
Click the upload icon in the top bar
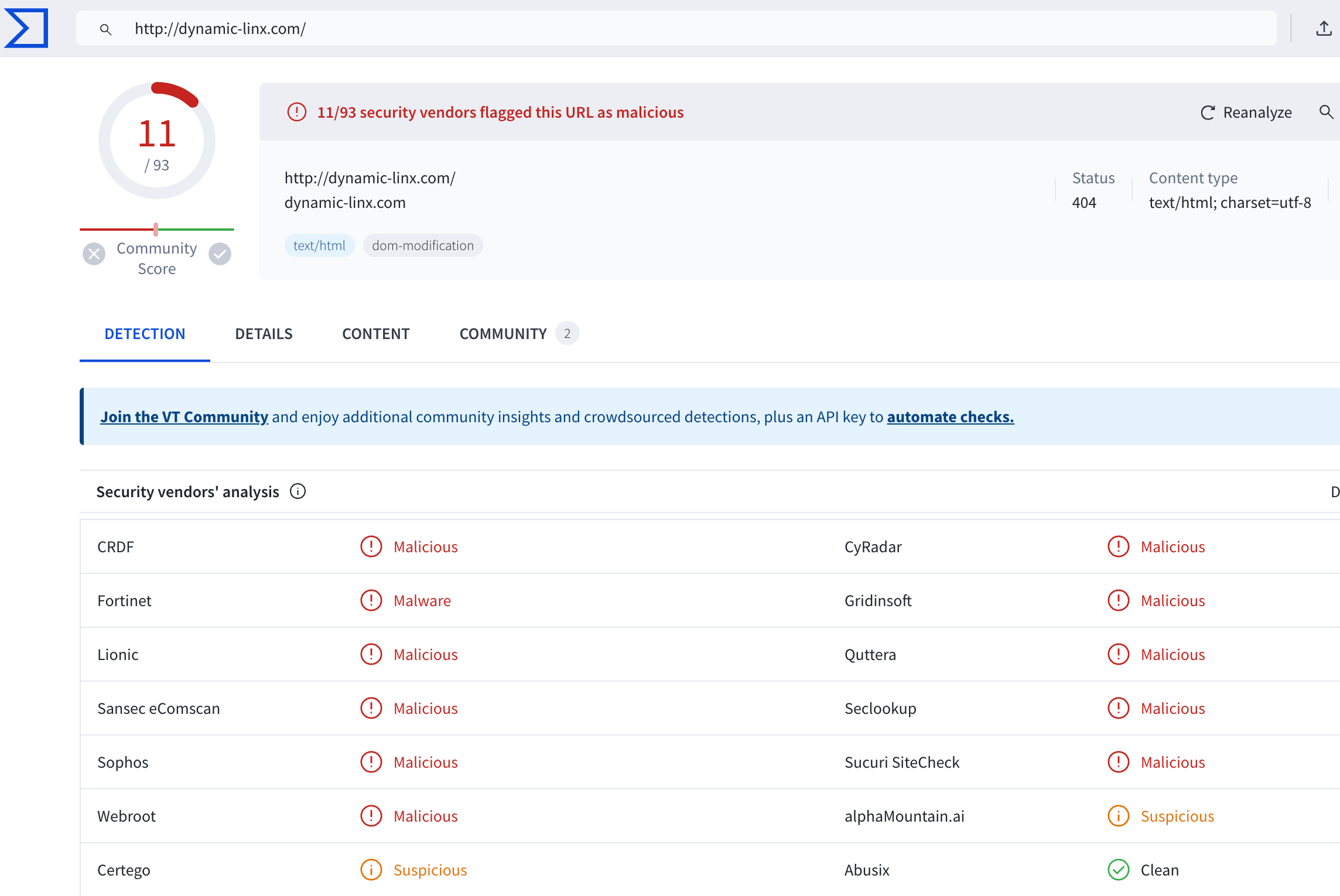pos(1324,28)
